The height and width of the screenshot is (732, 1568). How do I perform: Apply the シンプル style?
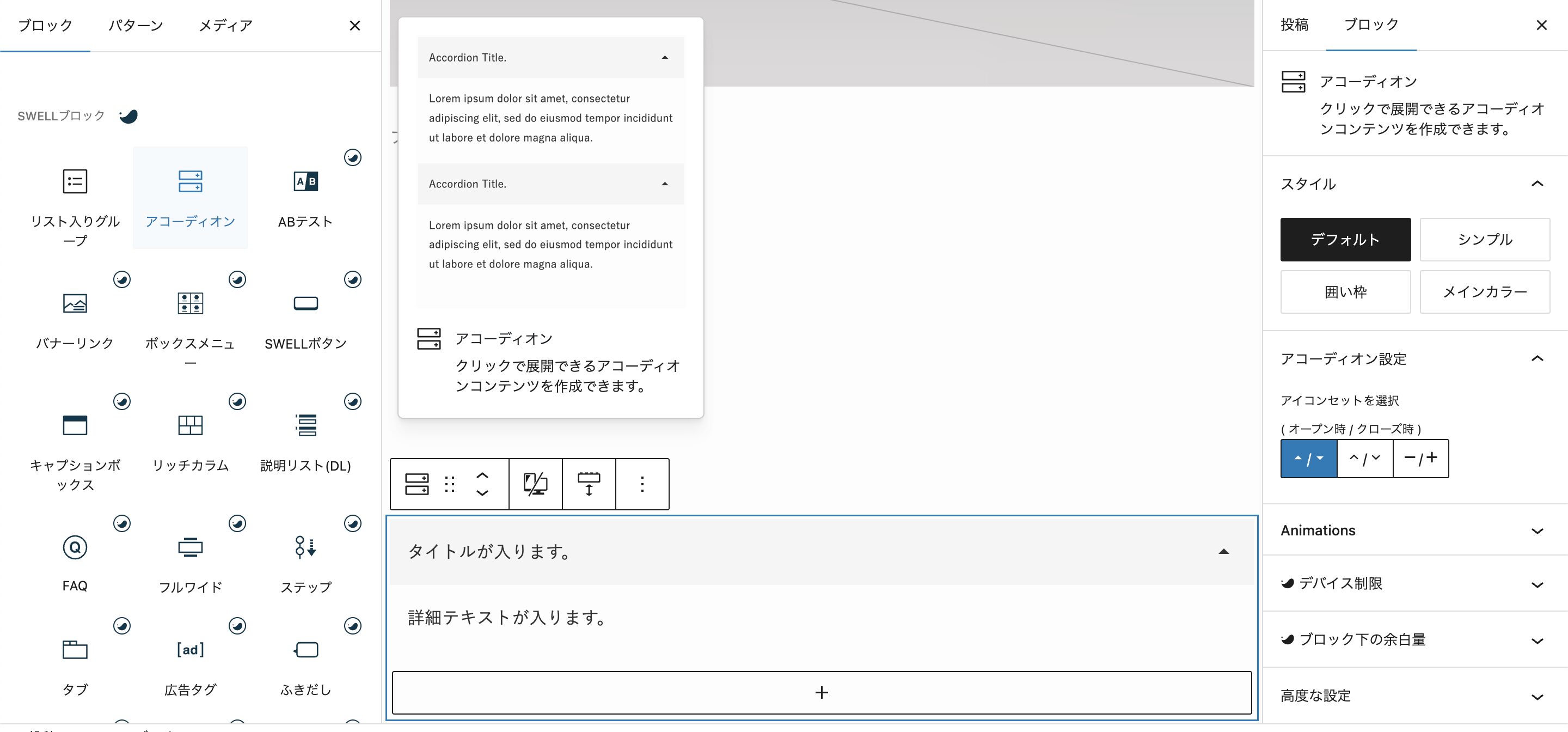click(x=1484, y=239)
